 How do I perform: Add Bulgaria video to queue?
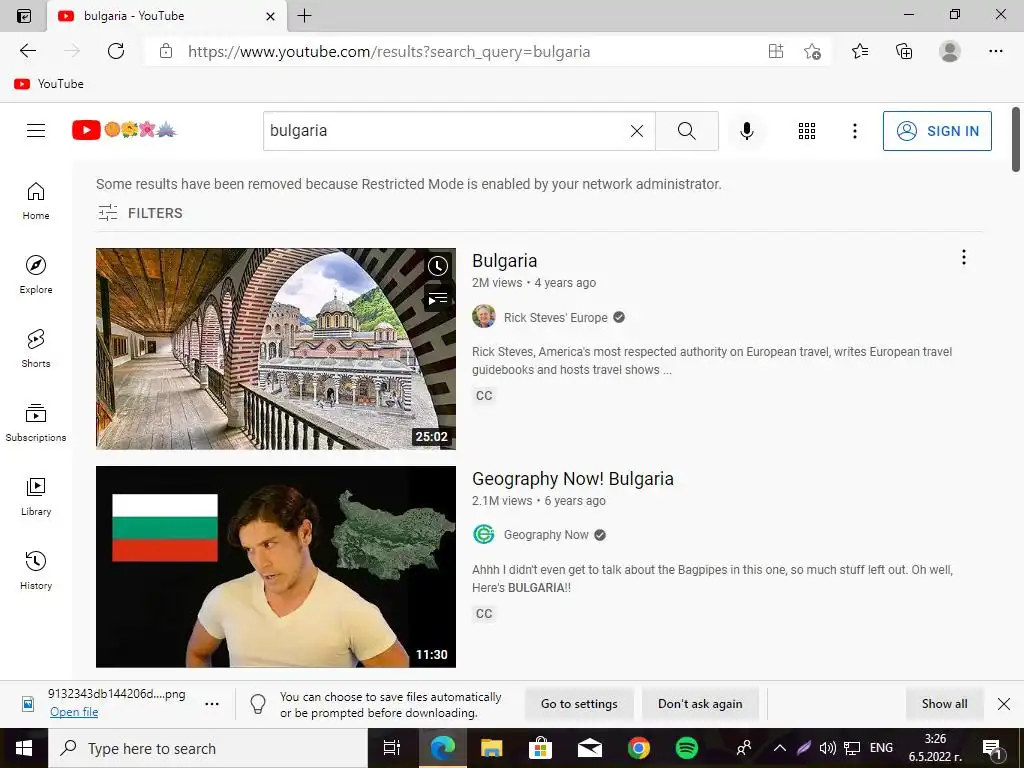pos(438,299)
